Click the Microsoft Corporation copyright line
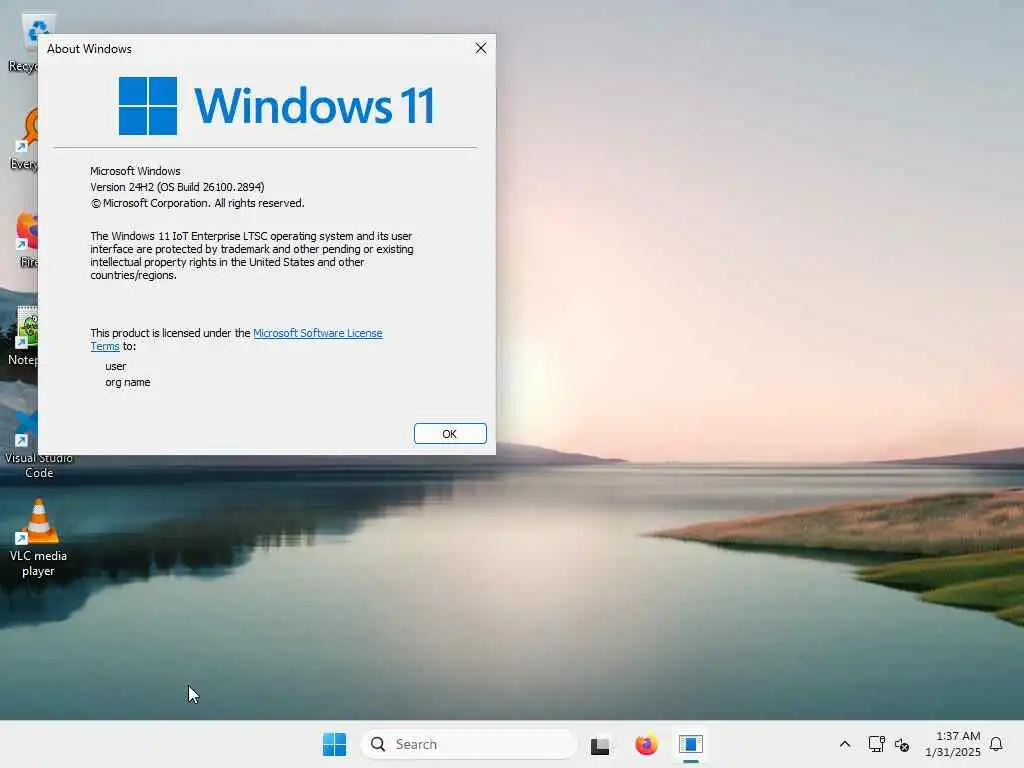The width and height of the screenshot is (1024, 768). pyautogui.click(x=197, y=203)
